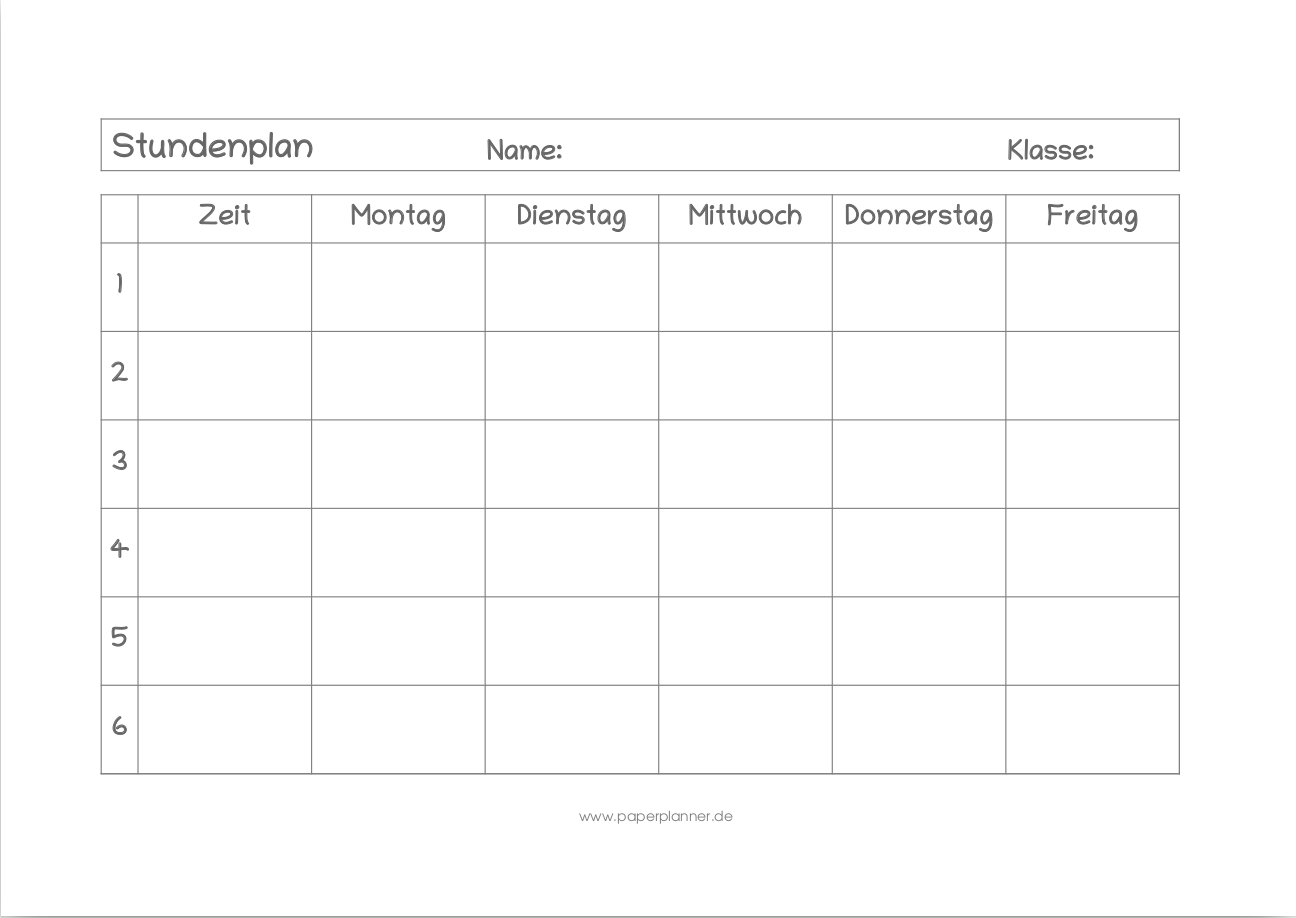Click the Zeit cell in row 4
The width and height of the screenshot is (1296, 918).
click(x=225, y=552)
